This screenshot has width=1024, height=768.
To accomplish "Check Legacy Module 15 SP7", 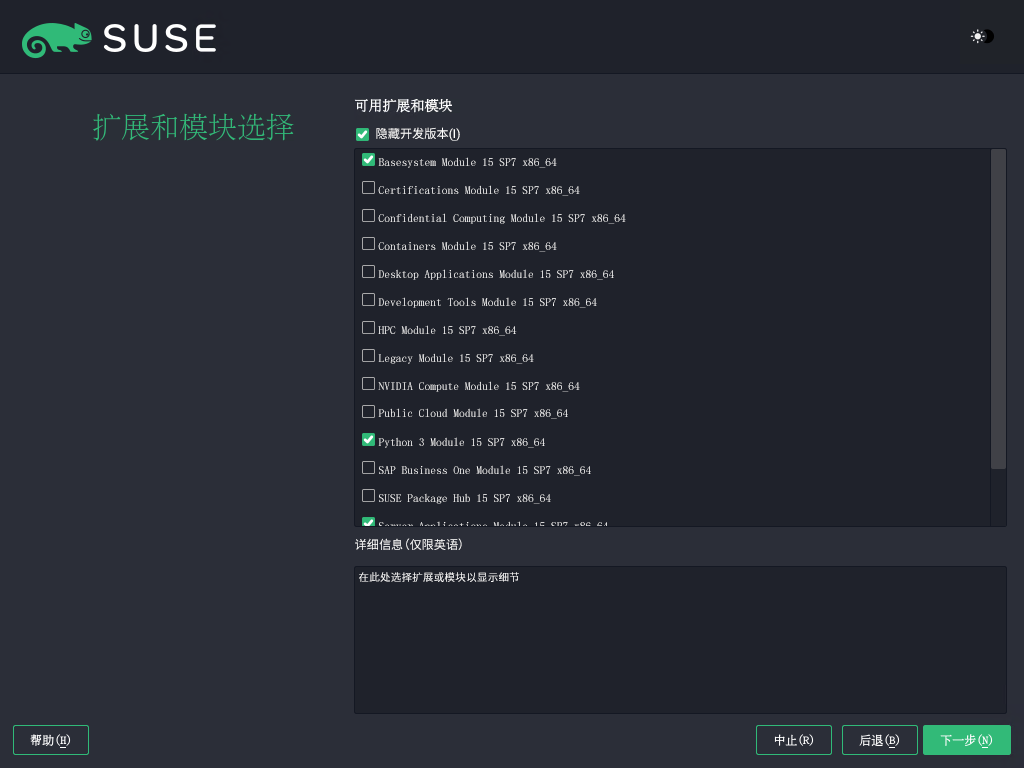I will point(368,357).
